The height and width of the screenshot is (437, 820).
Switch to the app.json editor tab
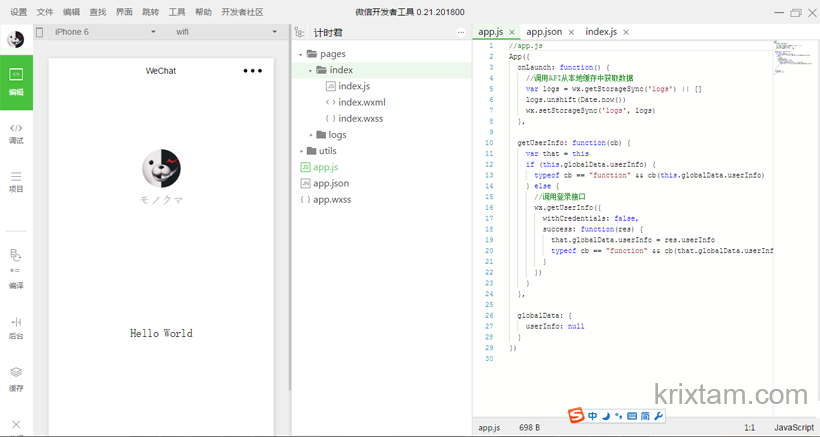[543, 32]
